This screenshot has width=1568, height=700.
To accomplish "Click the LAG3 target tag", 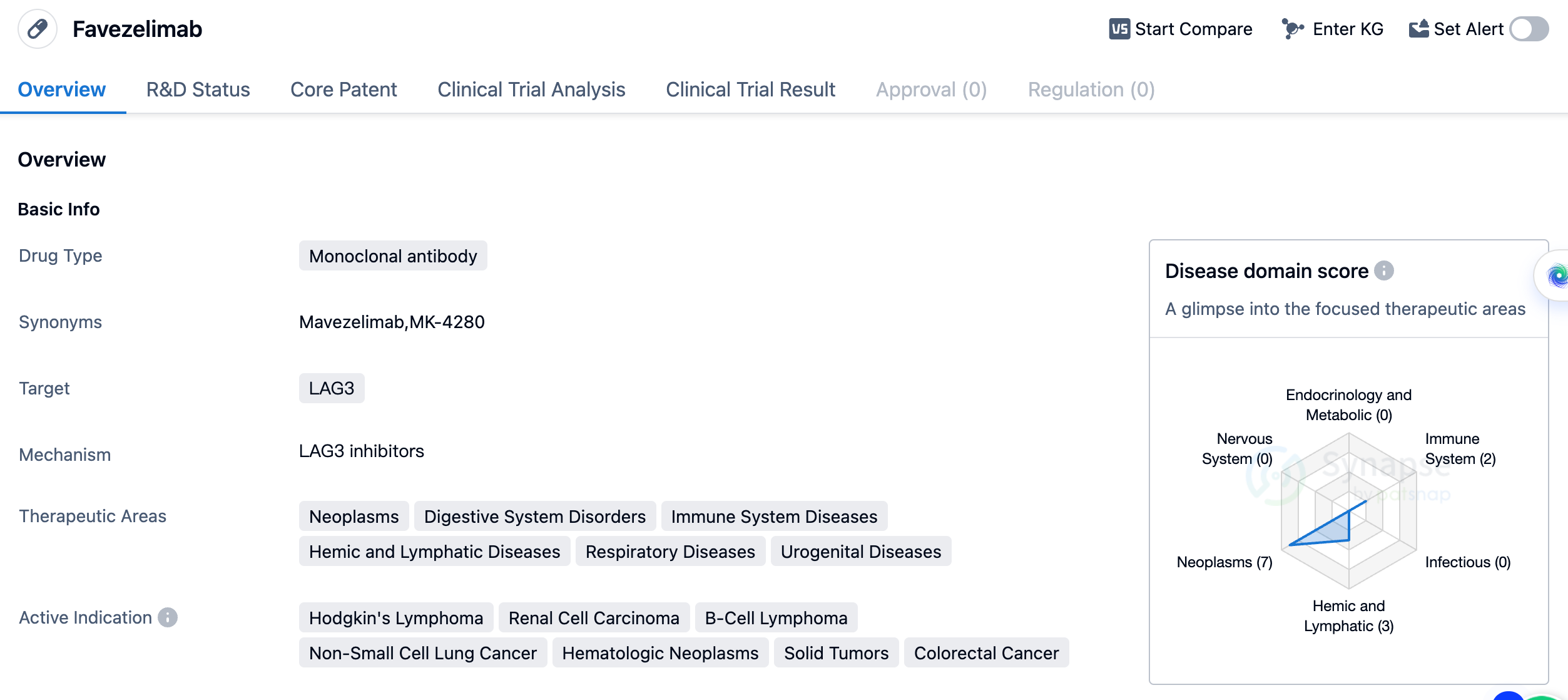I will (332, 388).
